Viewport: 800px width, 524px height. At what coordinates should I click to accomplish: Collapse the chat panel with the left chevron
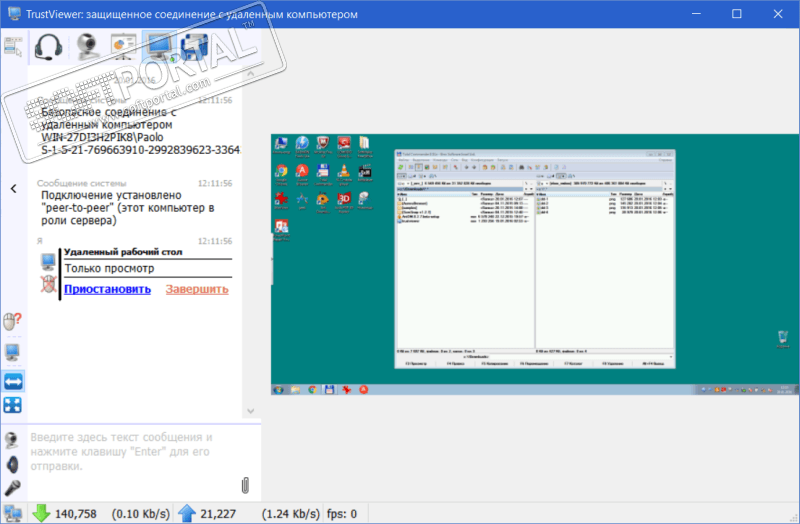click(14, 189)
